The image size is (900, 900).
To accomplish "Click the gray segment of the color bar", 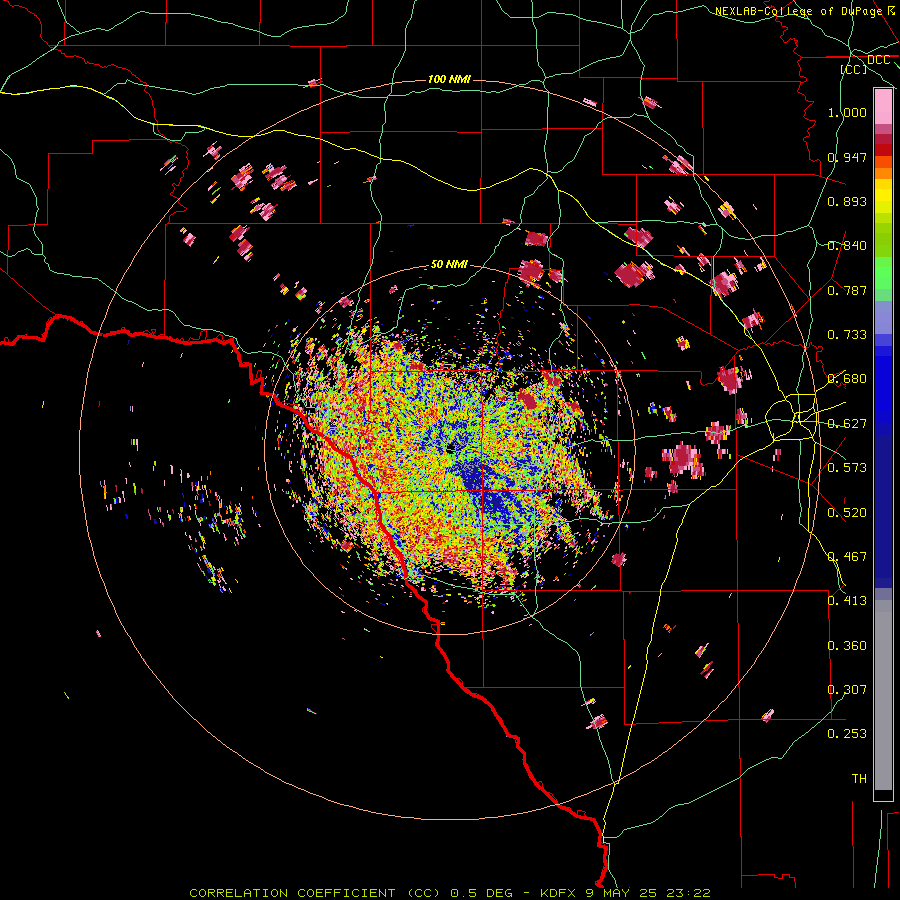I will [x=883, y=695].
